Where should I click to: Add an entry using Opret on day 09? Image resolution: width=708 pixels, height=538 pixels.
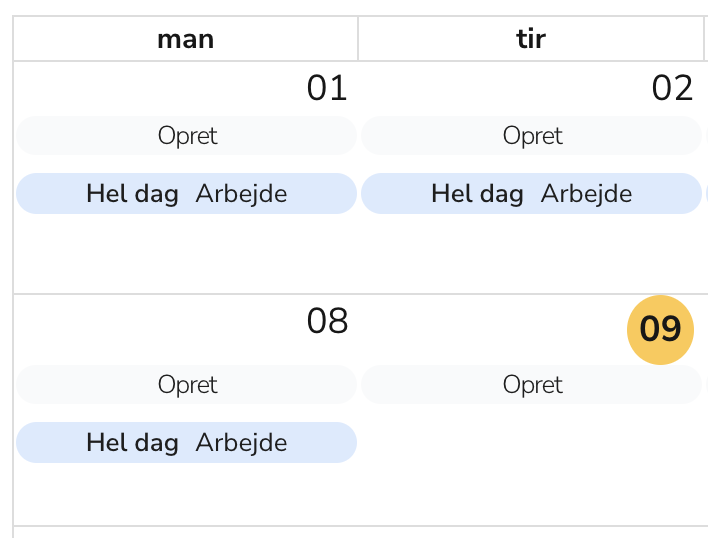[x=532, y=385]
